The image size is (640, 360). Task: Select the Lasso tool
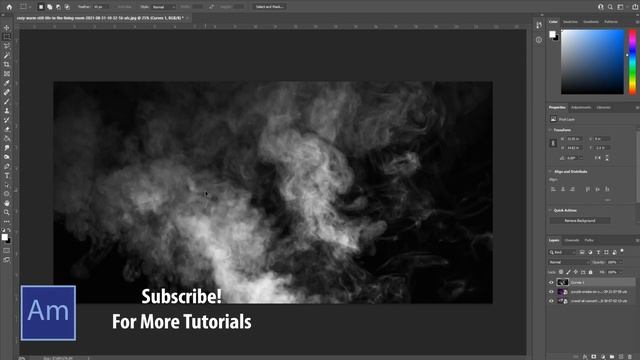tap(7, 46)
